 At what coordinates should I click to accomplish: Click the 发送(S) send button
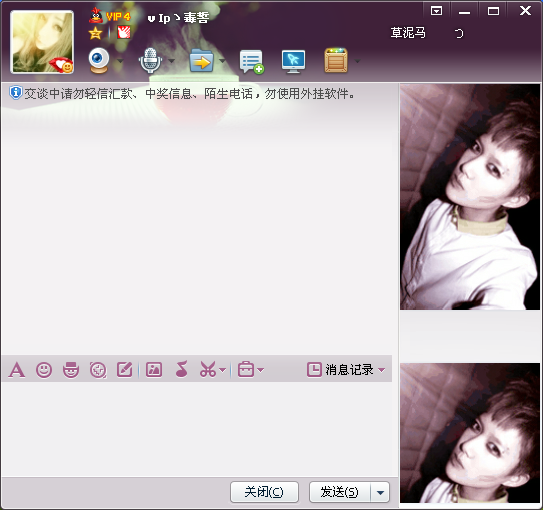click(340, 492)
